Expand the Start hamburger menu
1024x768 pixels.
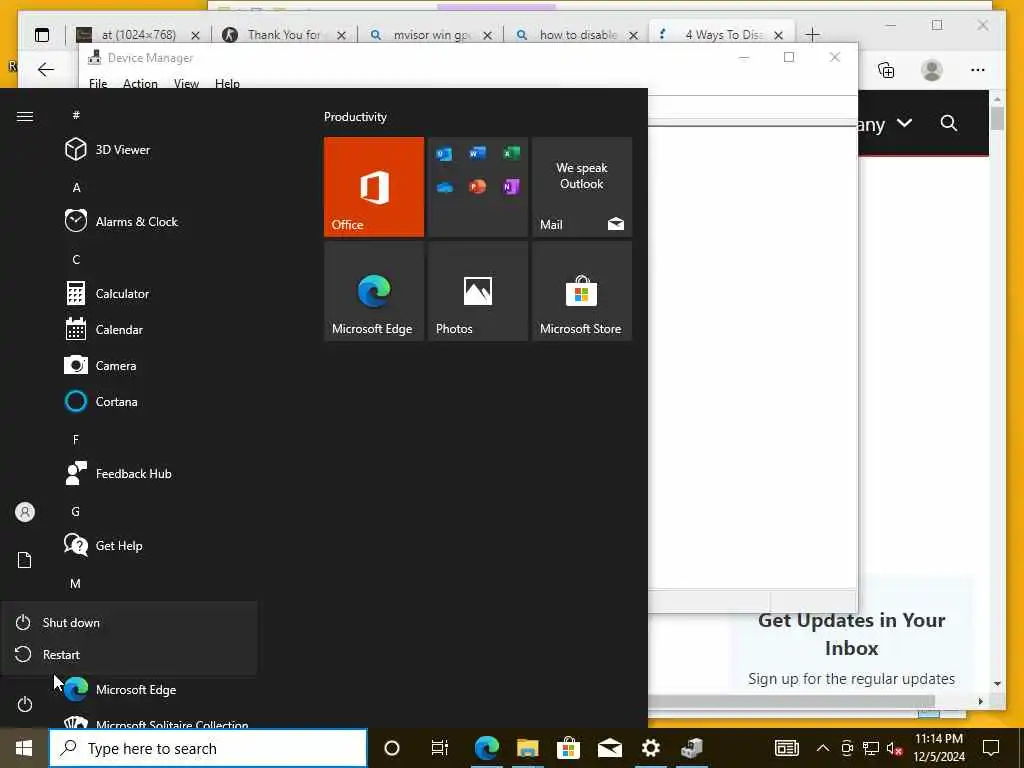25,116
